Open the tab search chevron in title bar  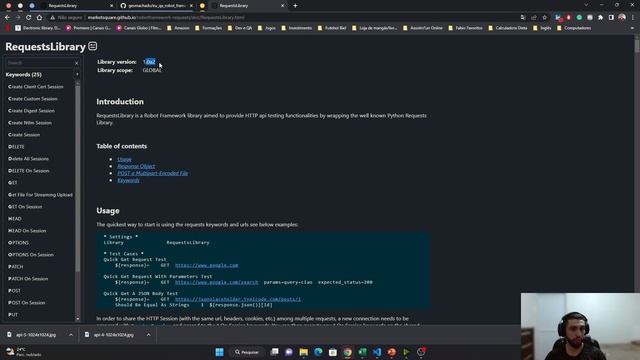[586, 5]
